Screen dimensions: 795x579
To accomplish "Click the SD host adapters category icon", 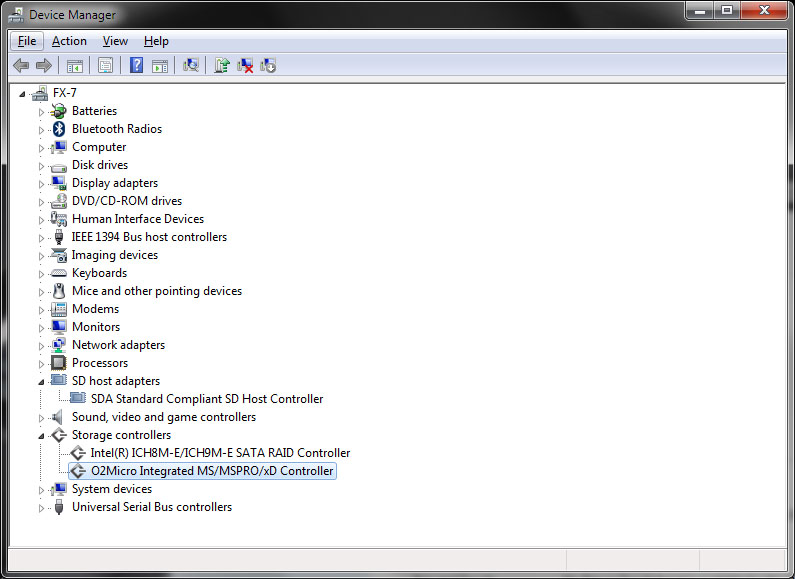I will pyautogui.click(x=59, y=380).
